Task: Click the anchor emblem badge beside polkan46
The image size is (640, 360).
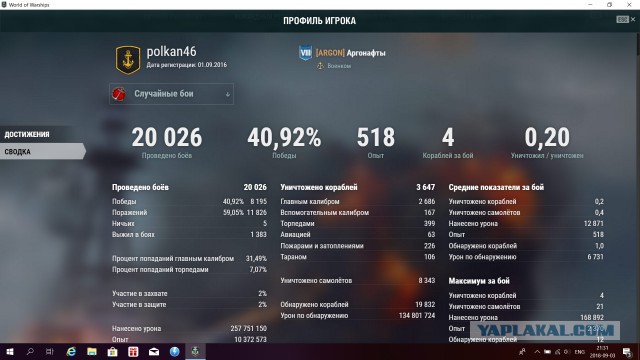Action: click(x=128, y=60)
